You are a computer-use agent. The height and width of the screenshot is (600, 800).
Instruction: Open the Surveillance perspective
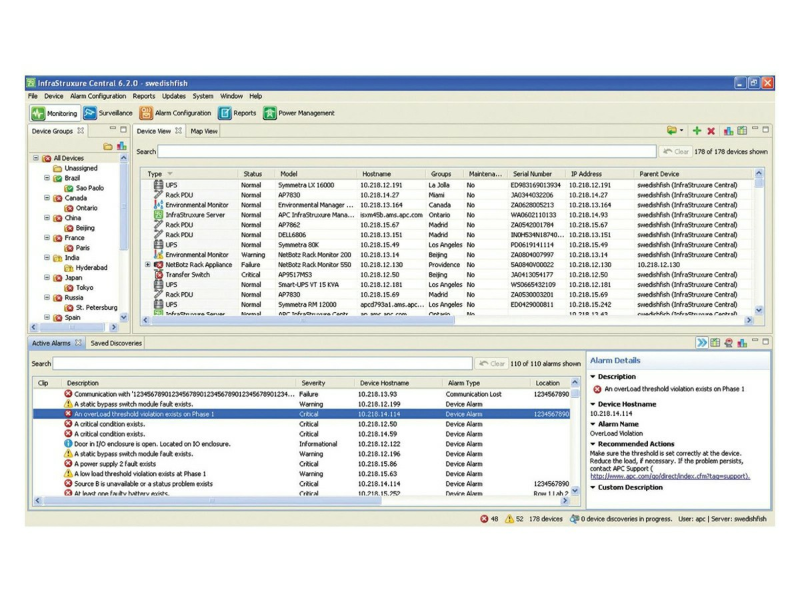click(108, 113)
